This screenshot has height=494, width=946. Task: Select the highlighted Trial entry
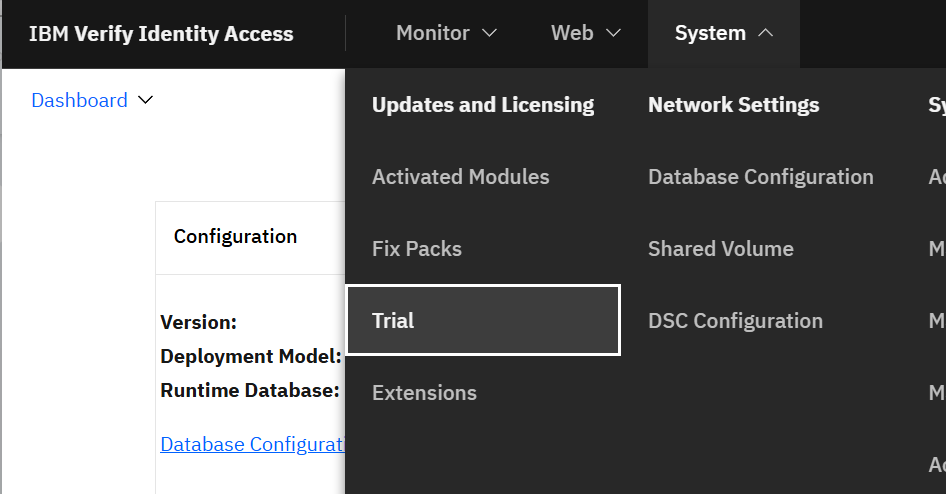[483, 320]
